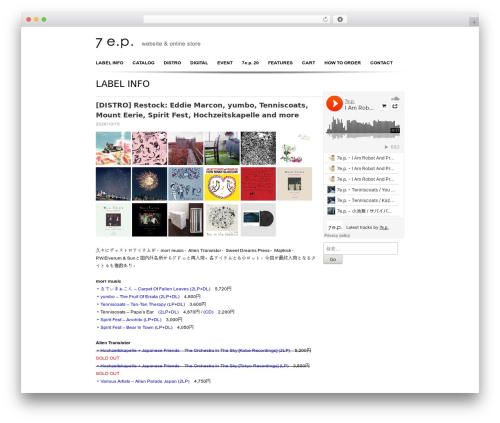Click the 7 e.p. site logo
Screen dimensions: 500x423
tap(115, 42)
